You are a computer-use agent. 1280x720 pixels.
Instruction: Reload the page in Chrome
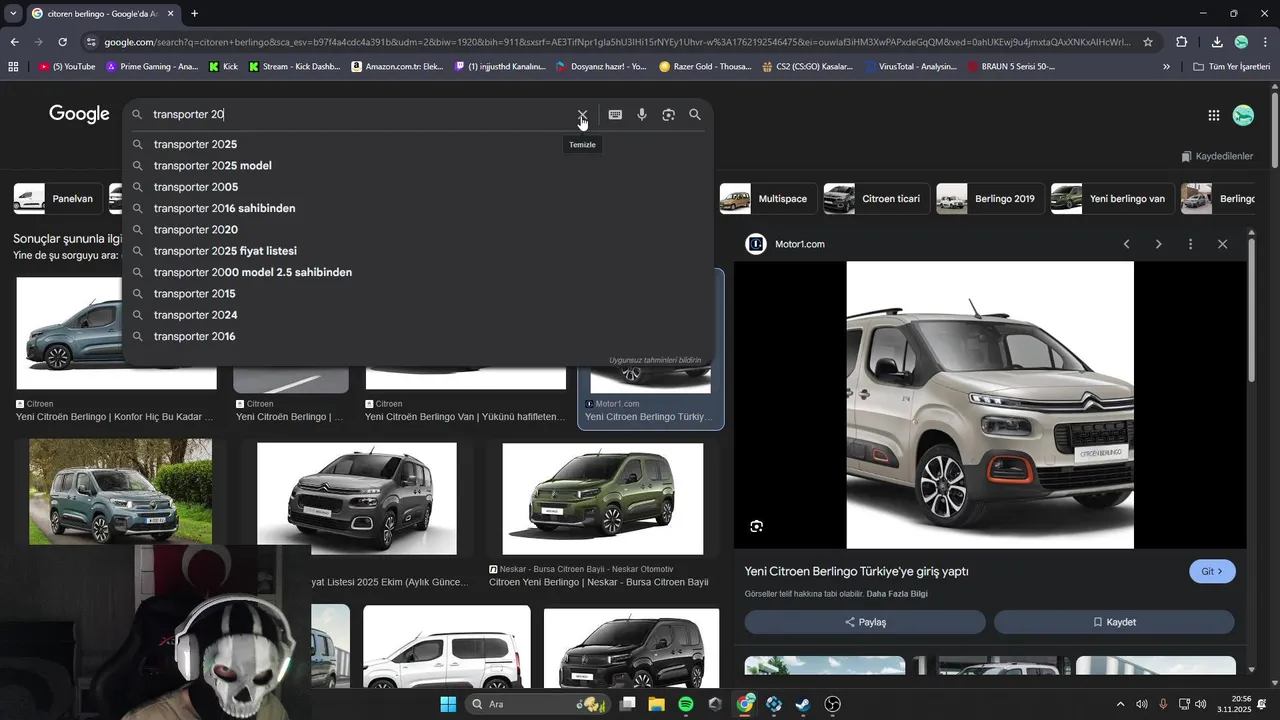click(x=62, y=42)
